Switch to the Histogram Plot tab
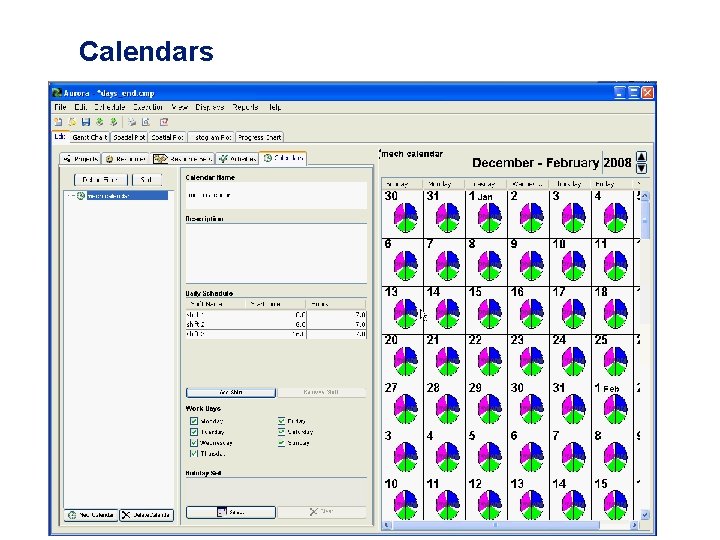This screenshot has width=720, height=540. (211, 137)
